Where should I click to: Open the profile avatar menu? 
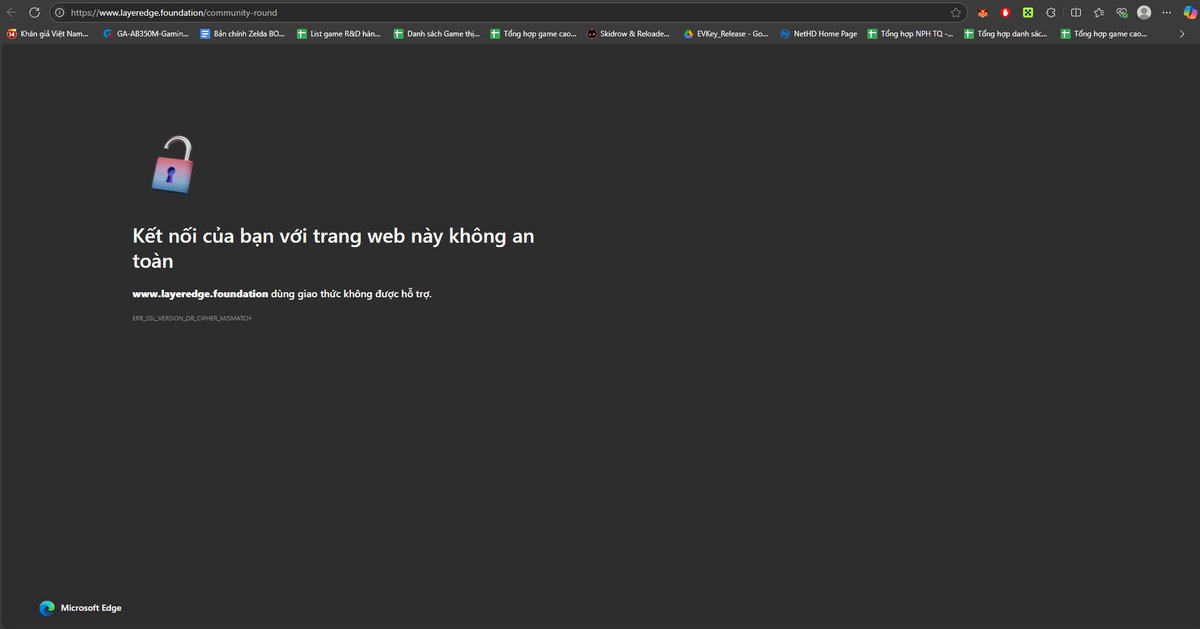(1144, 13)
